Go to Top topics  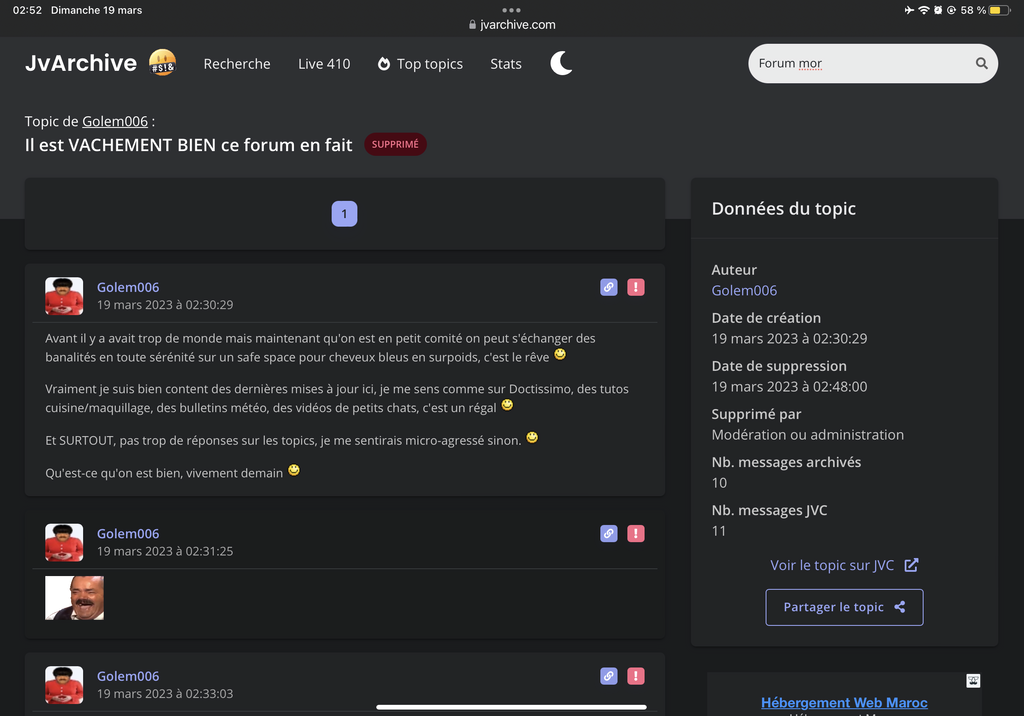(x=420, y=64)
